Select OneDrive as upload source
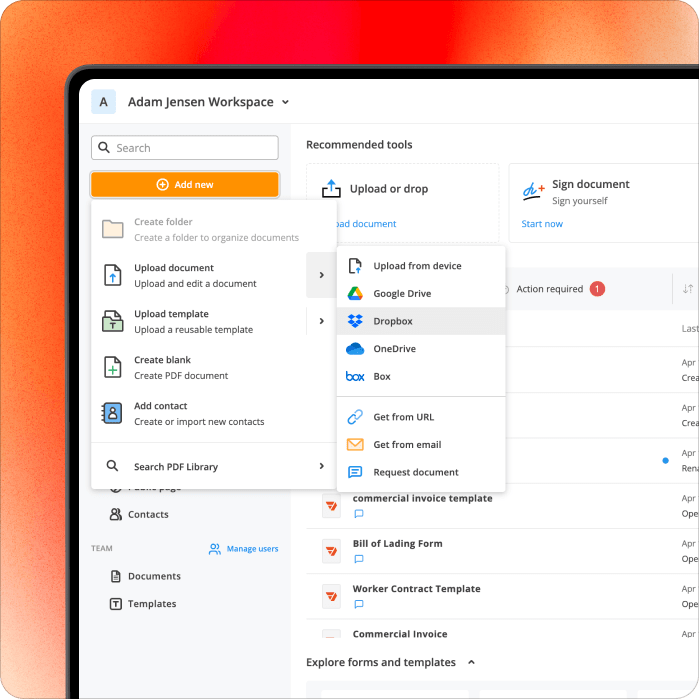 [421, 349]
